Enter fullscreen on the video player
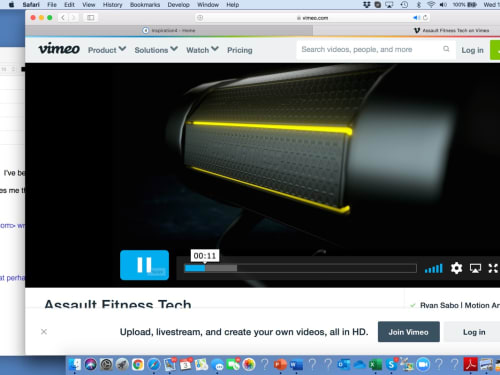This screenshot has height=375, width=500. [x=493, y=268]
